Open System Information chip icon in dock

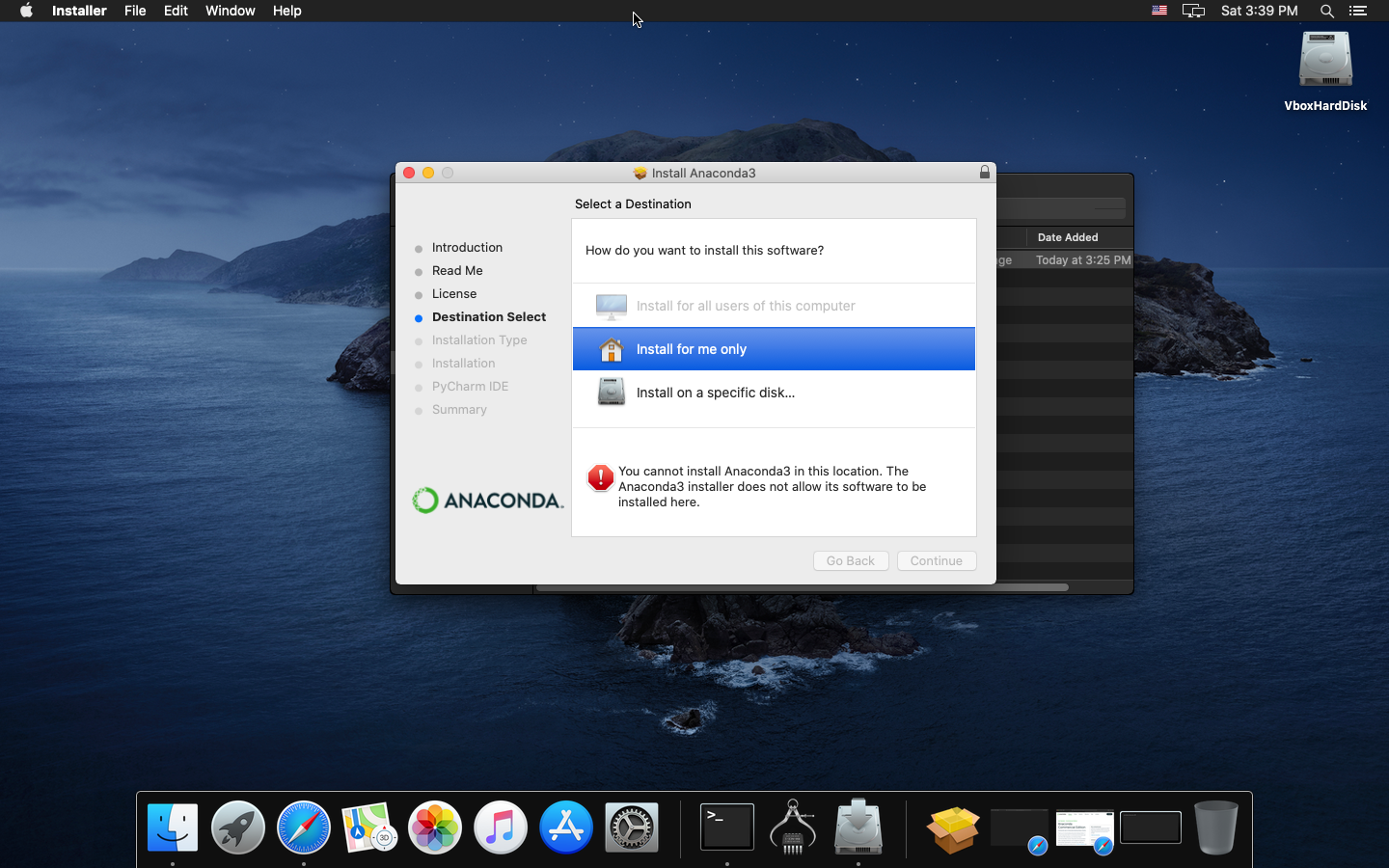(x=793, y=827)
